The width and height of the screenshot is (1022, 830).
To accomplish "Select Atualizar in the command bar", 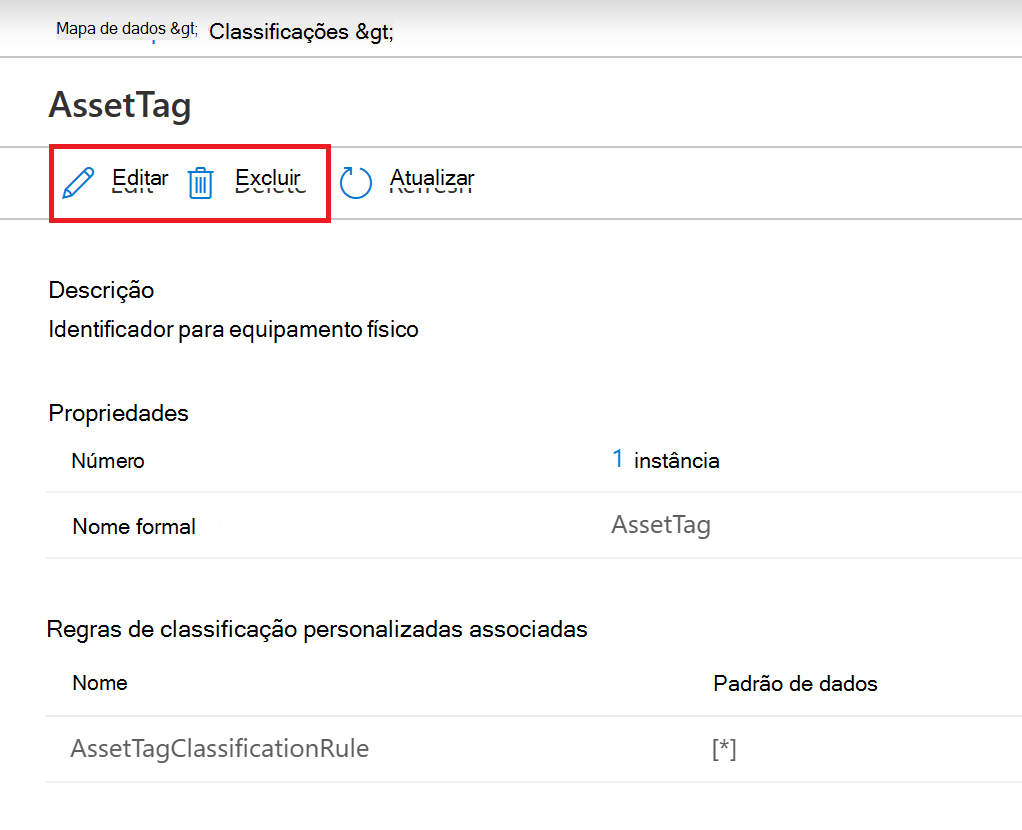I will 431,177.
